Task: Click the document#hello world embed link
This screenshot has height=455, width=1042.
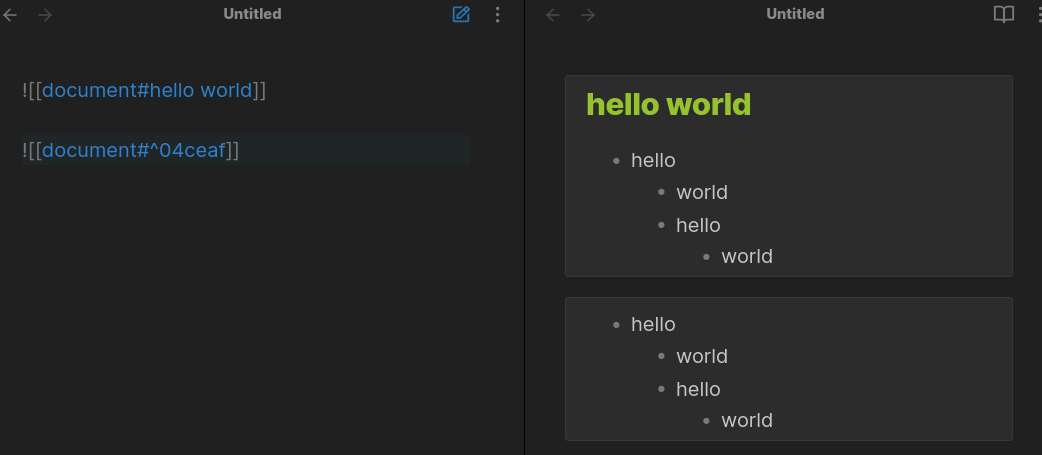Action: coord(147,90)
